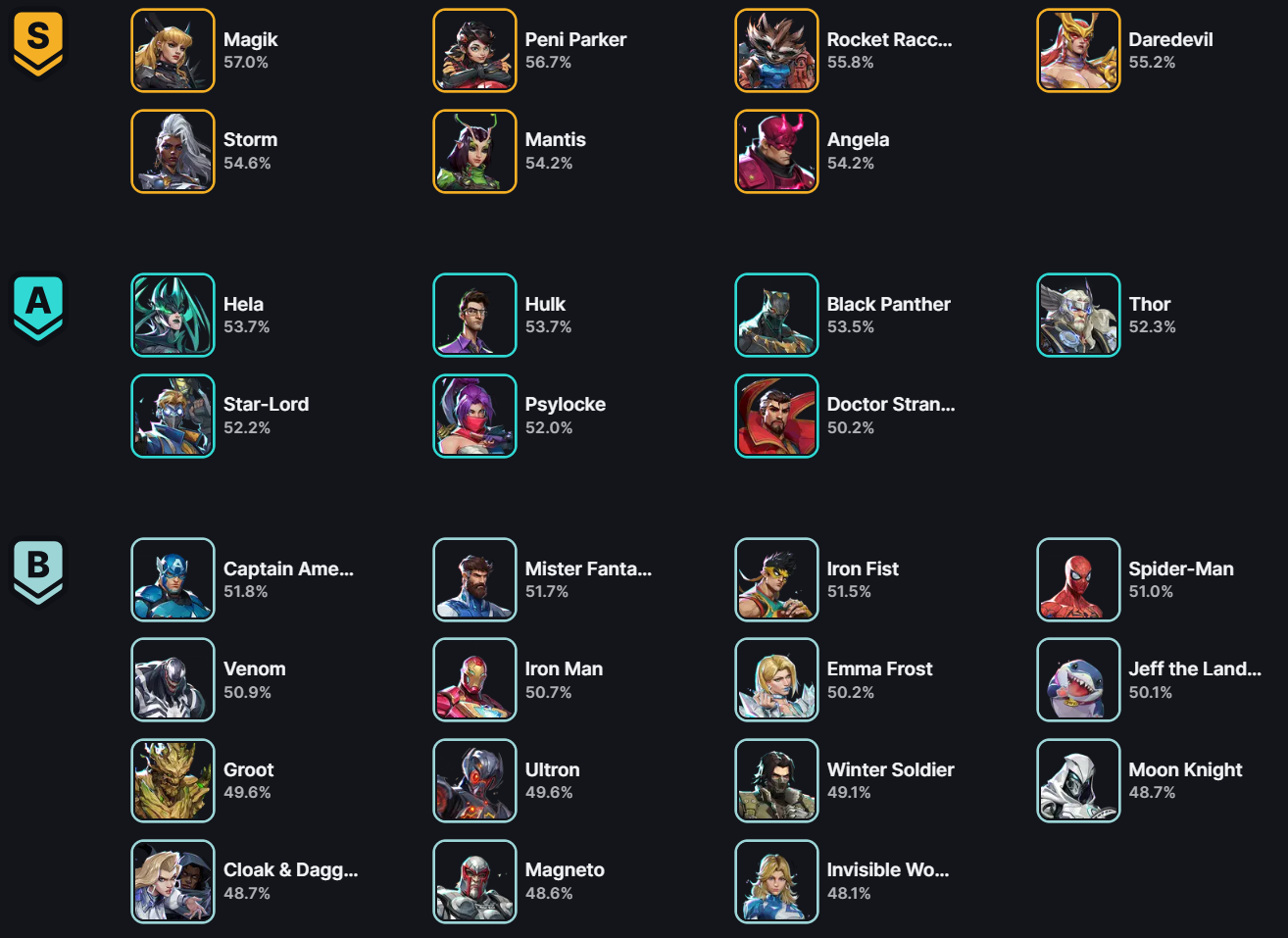Open the Groot hero portrait

tap(173, 780)
